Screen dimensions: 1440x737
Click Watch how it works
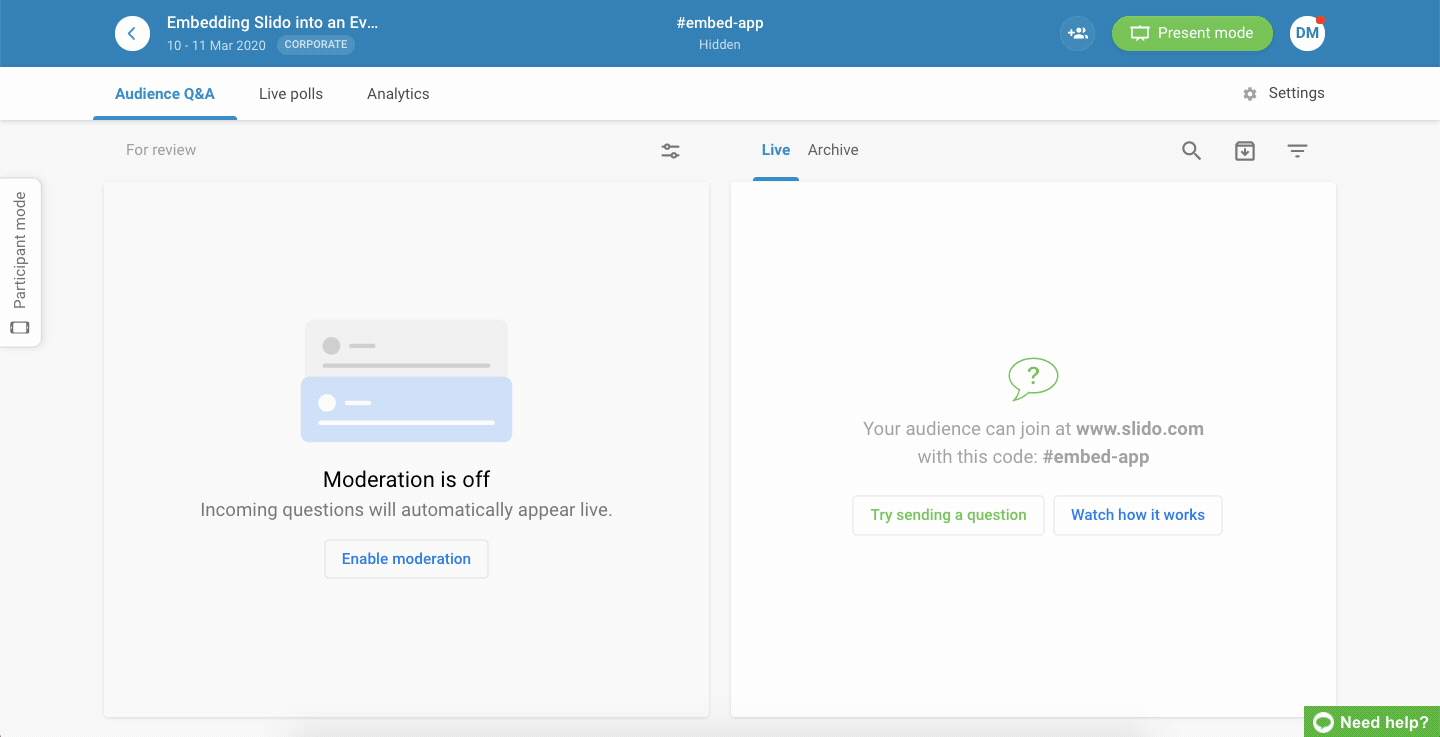(1138, 515)
